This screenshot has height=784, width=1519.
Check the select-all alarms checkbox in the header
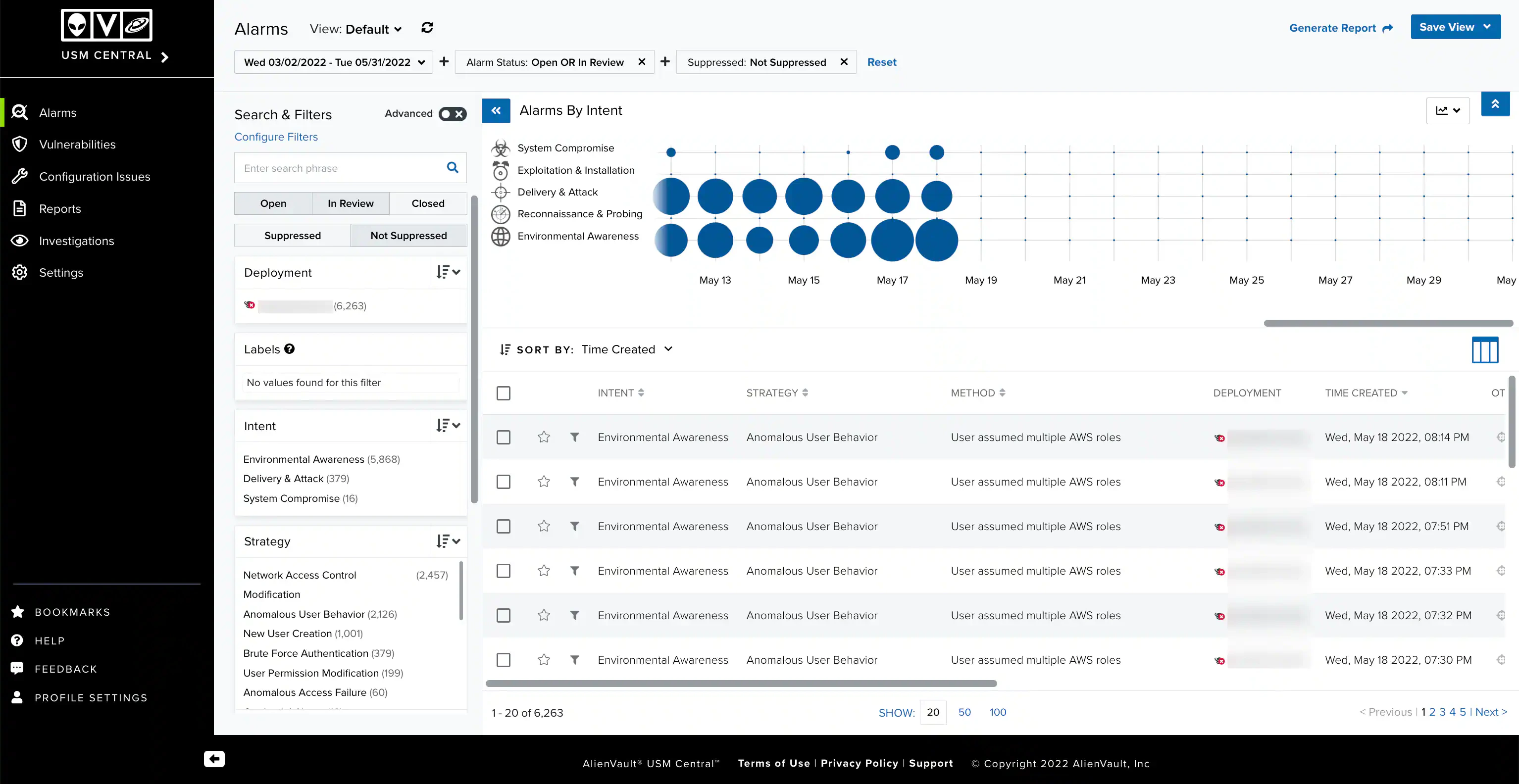[x=503, y=393]
